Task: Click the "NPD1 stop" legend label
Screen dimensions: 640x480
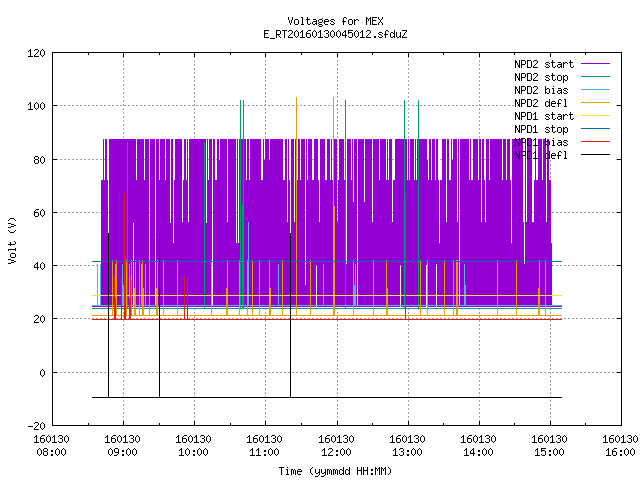Action: coord(541,129)
